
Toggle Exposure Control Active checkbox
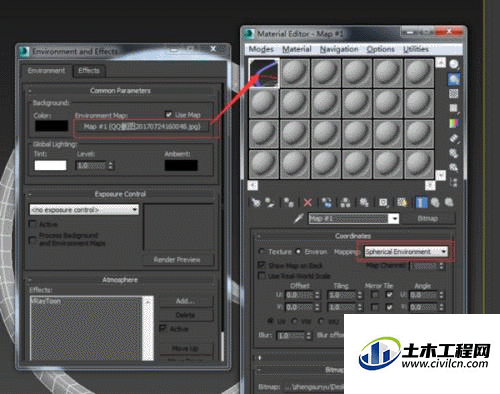pyautogui.click(x=33, y=224)
